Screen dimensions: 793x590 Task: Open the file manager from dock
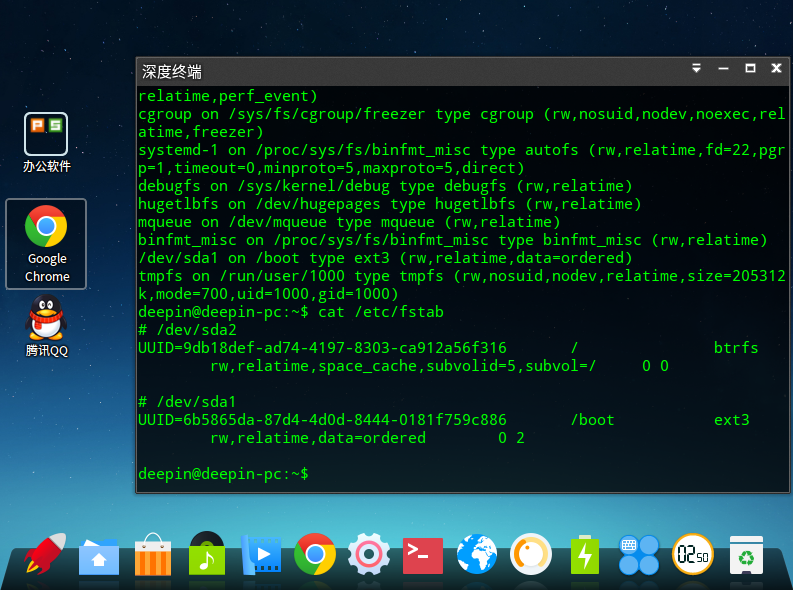click(99, 555)
